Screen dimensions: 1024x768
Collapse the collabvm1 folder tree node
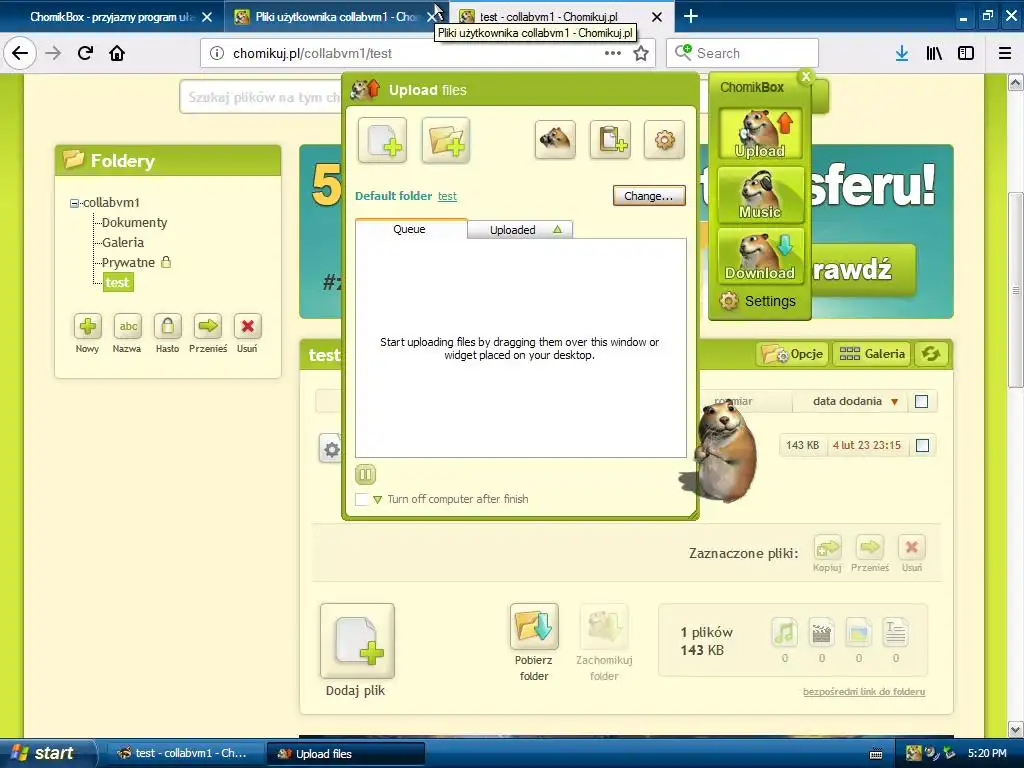[x=74, y=203]
